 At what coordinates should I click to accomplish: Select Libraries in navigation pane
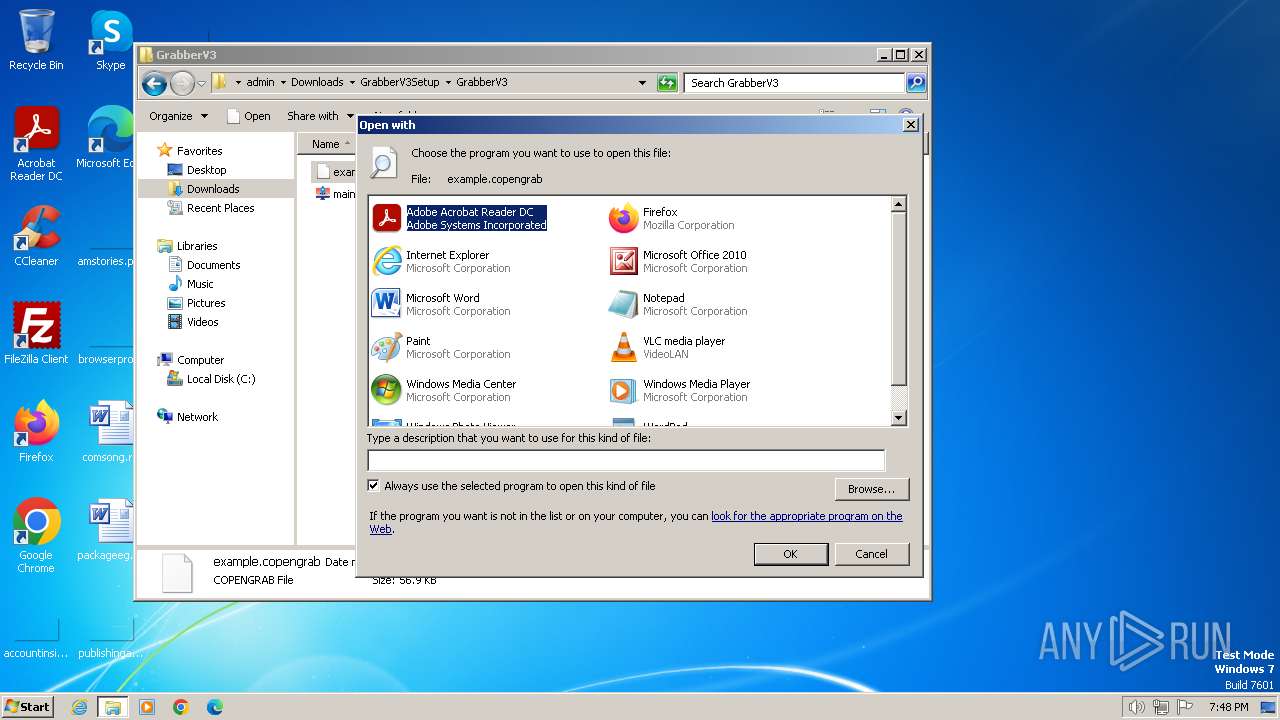[197, 246]
